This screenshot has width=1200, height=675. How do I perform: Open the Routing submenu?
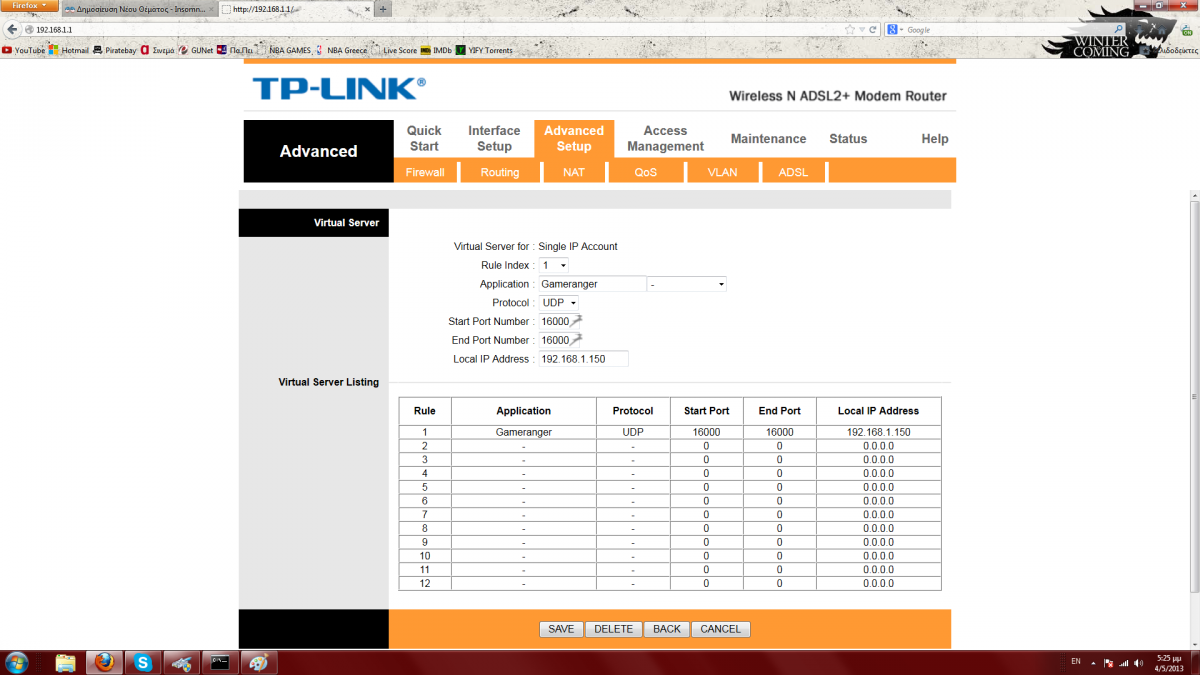click(x=500, y=172)
